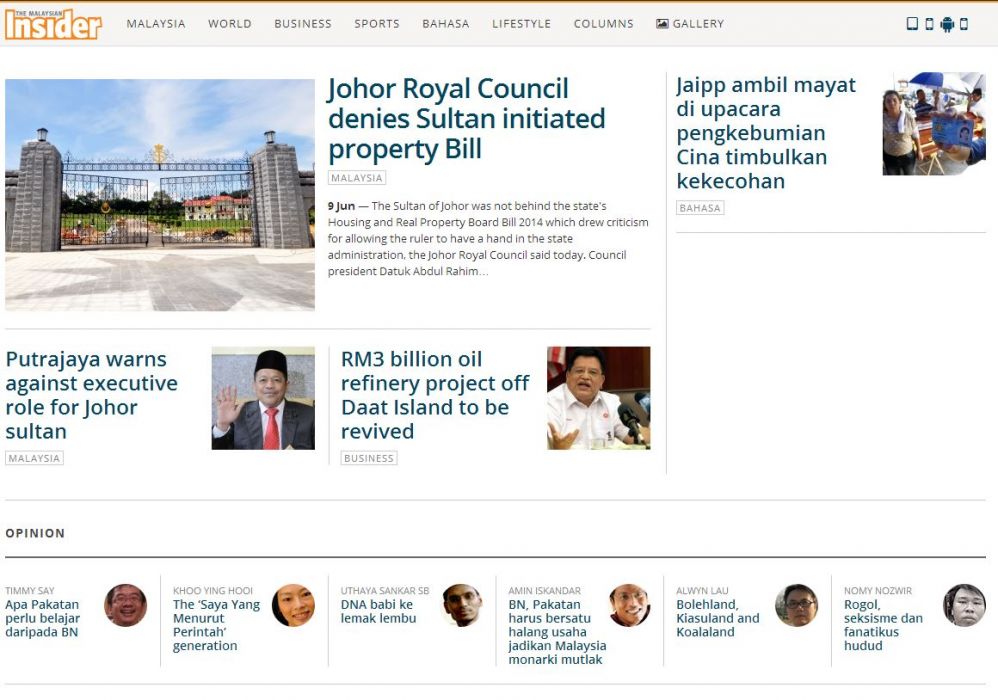Open Timmy Say's opinion piece on Pakatan
This screenshot has height=700, width=998.
click(42, 618)
